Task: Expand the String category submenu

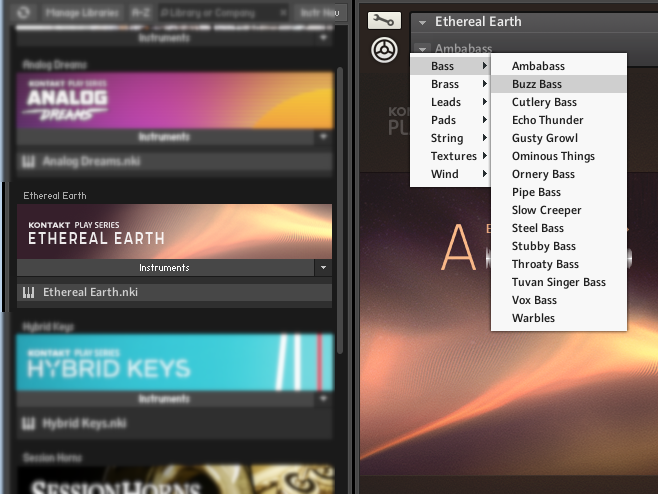Action: click(x=450, y=138)
